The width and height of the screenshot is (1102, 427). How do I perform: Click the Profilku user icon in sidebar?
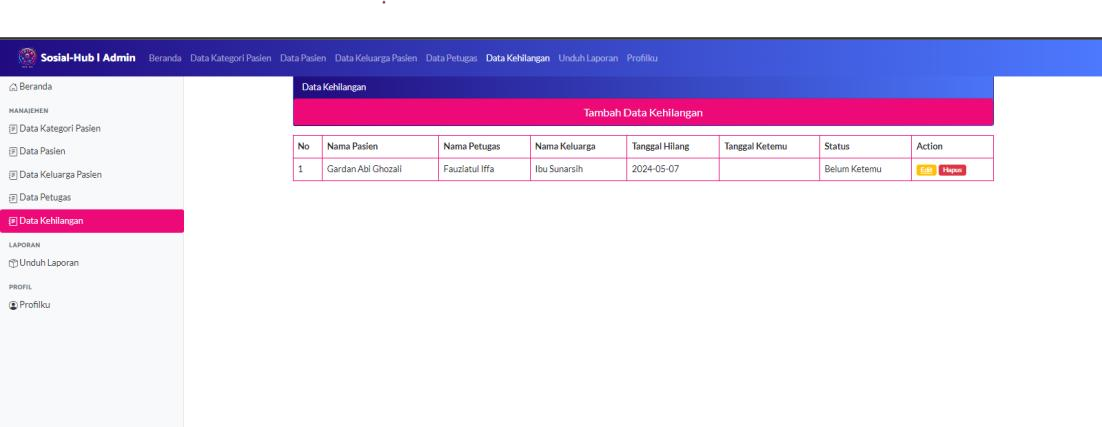point(7,305)
